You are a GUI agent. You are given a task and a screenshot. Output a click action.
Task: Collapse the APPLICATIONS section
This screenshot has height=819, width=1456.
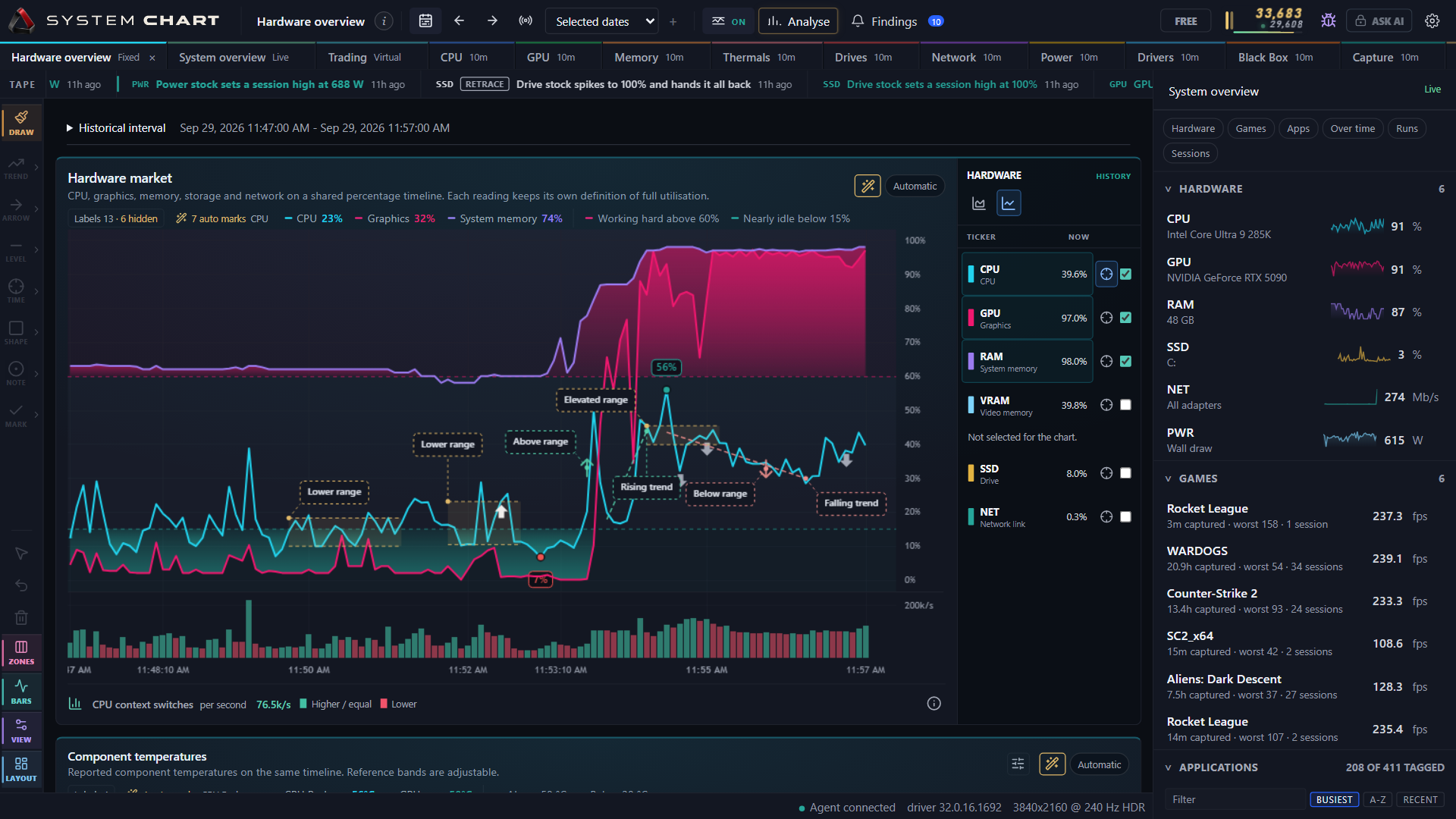tap(1169, 767)
